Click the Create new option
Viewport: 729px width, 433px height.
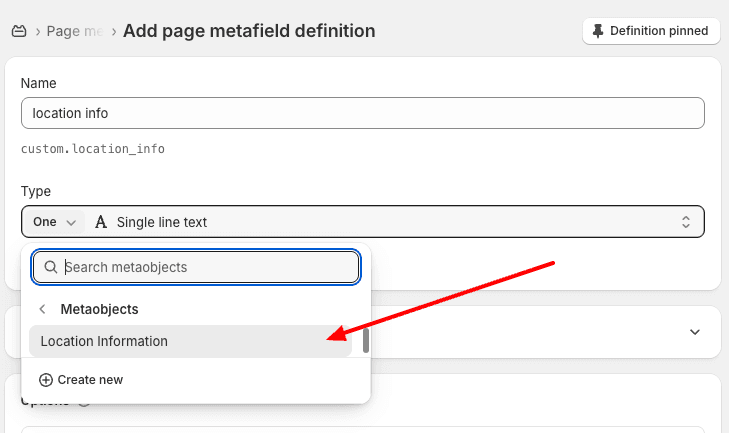(90, 380)
